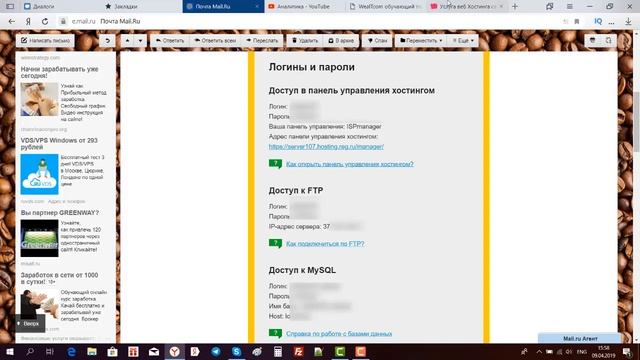Click ad Заработок в сети от 1000
This screenshot has height=360, width=640.
coord(60,278)
